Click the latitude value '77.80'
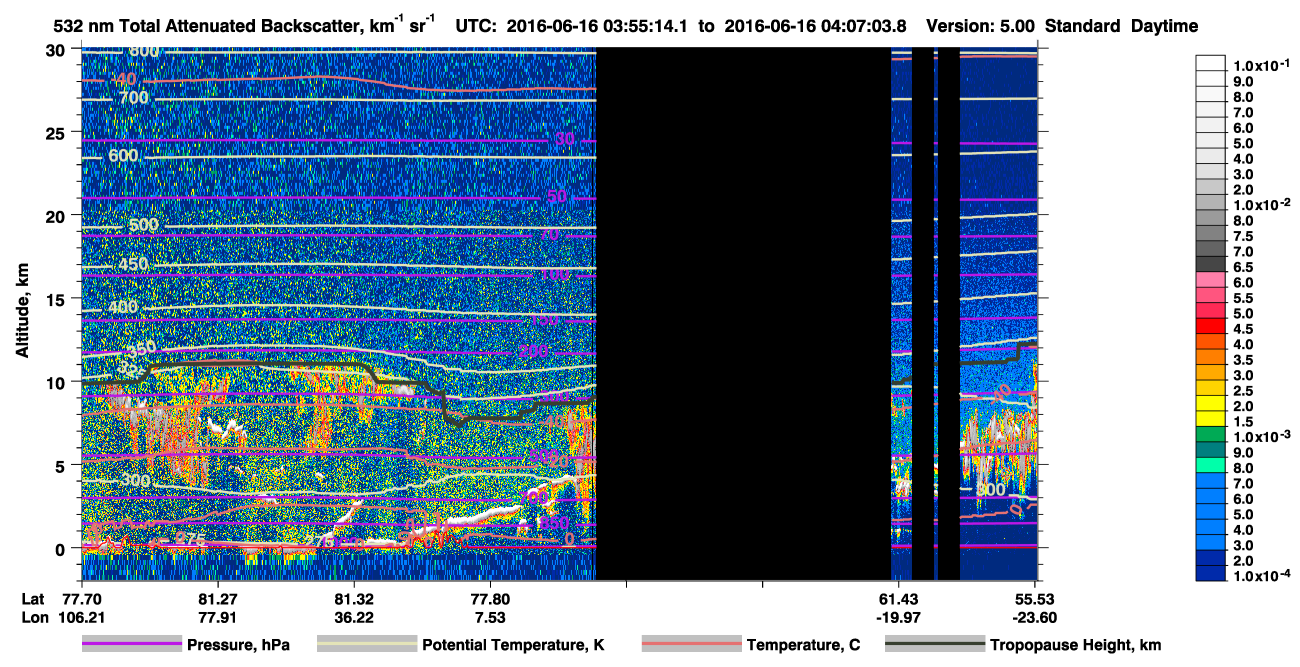The height and width of the screenshot is (667, 1300). tap(489, 598)
